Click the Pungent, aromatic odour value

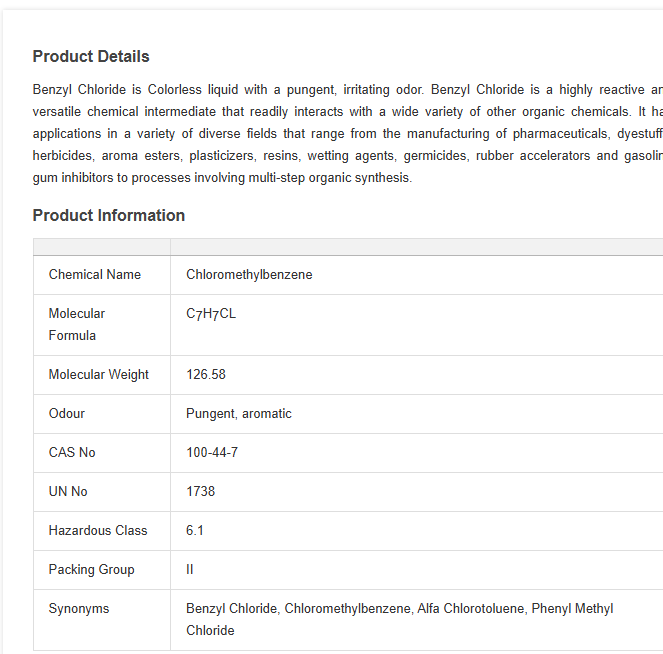pyautogui.click(x=239, y=414)
